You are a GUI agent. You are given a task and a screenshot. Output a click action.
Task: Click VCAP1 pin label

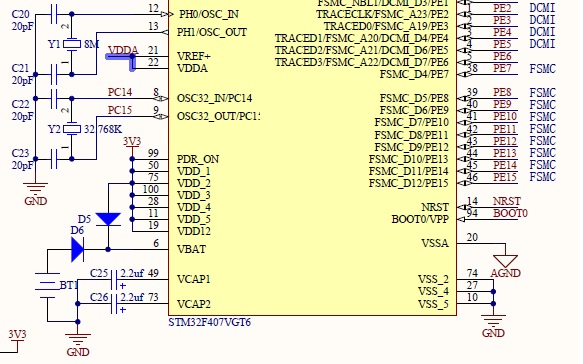click(x=194, y=279)
